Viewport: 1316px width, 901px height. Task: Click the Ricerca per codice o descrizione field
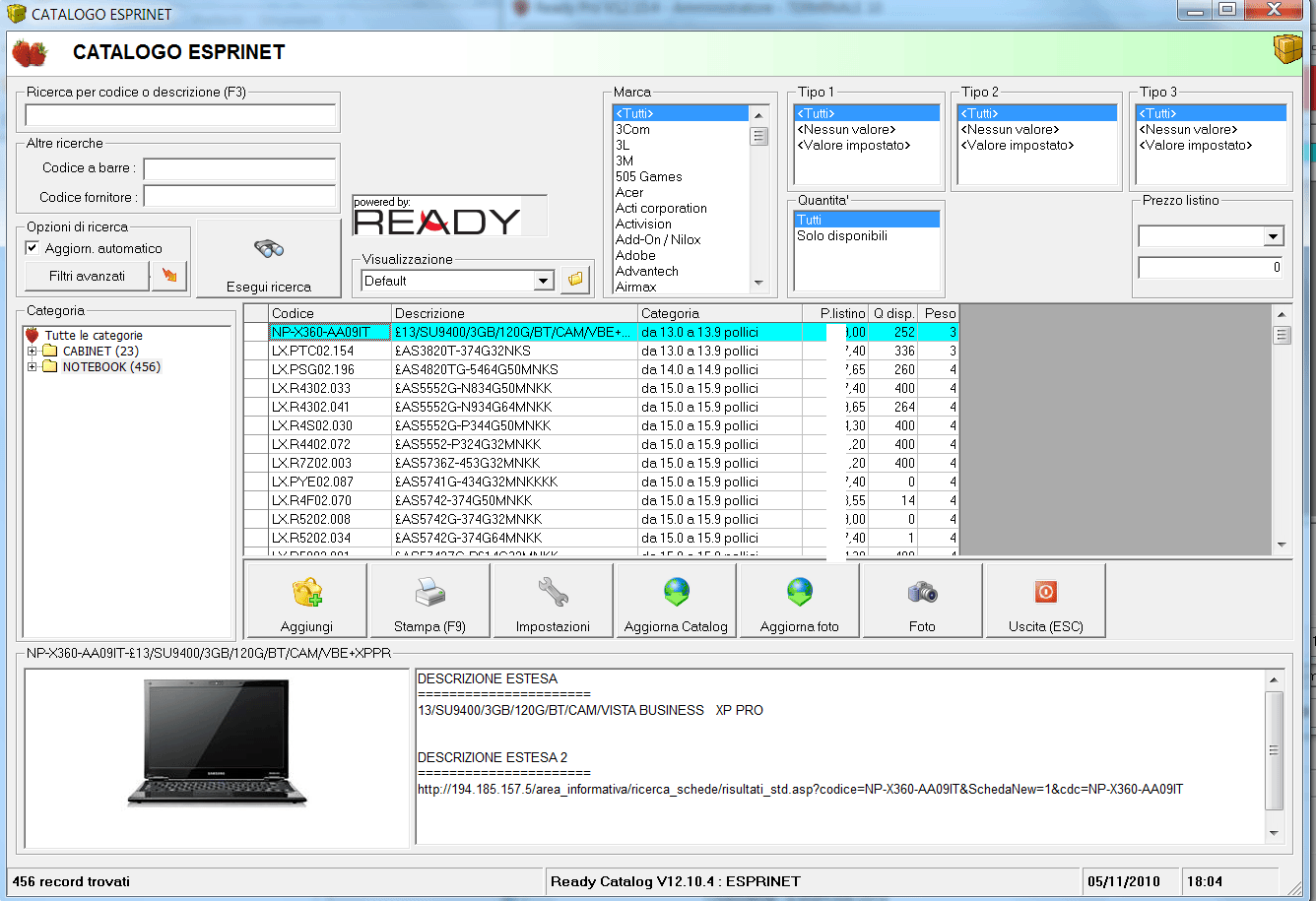coord(180,116)
